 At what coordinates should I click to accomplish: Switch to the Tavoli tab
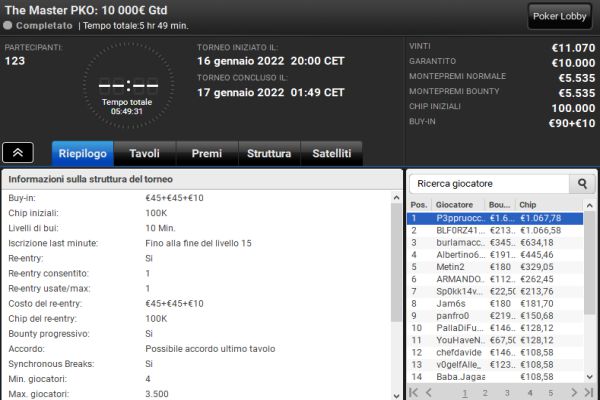(x=144, y=153)
